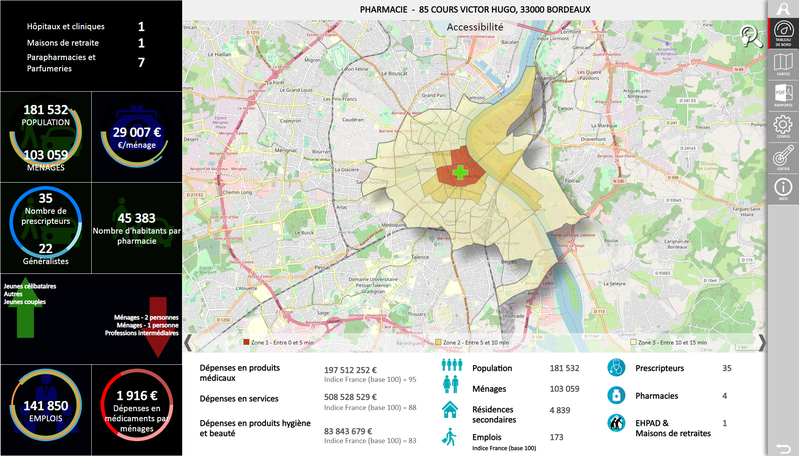Go to next map with right chevron
The image size is (799, 456).
tap(762, 343)
